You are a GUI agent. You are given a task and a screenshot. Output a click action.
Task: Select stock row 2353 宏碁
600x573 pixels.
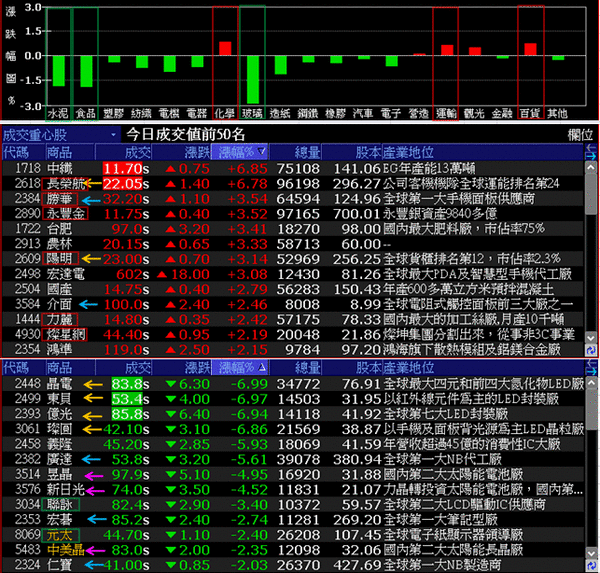pos(293,519)
